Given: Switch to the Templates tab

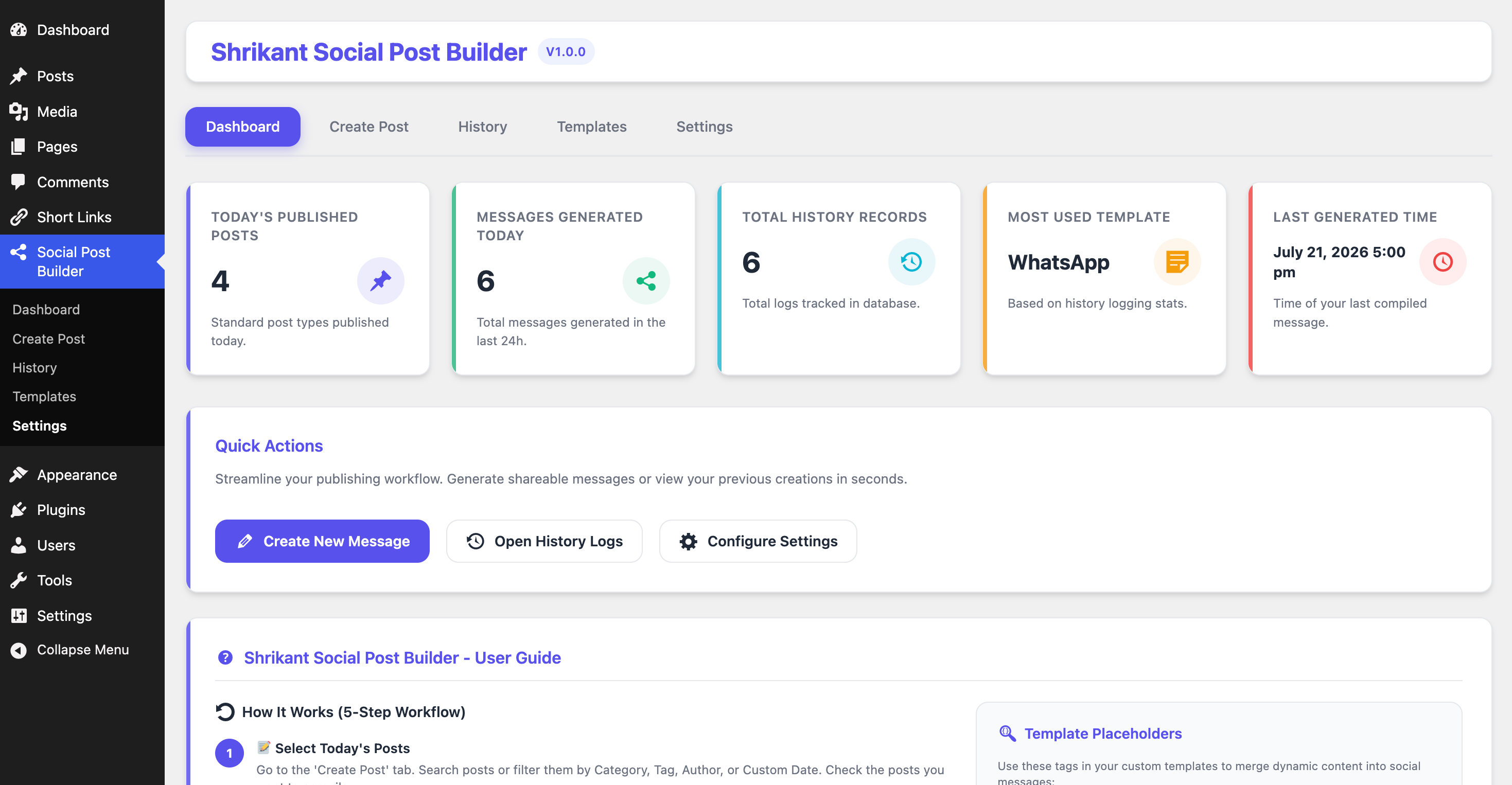Looking at the screenshot, I should pos(592,127).
